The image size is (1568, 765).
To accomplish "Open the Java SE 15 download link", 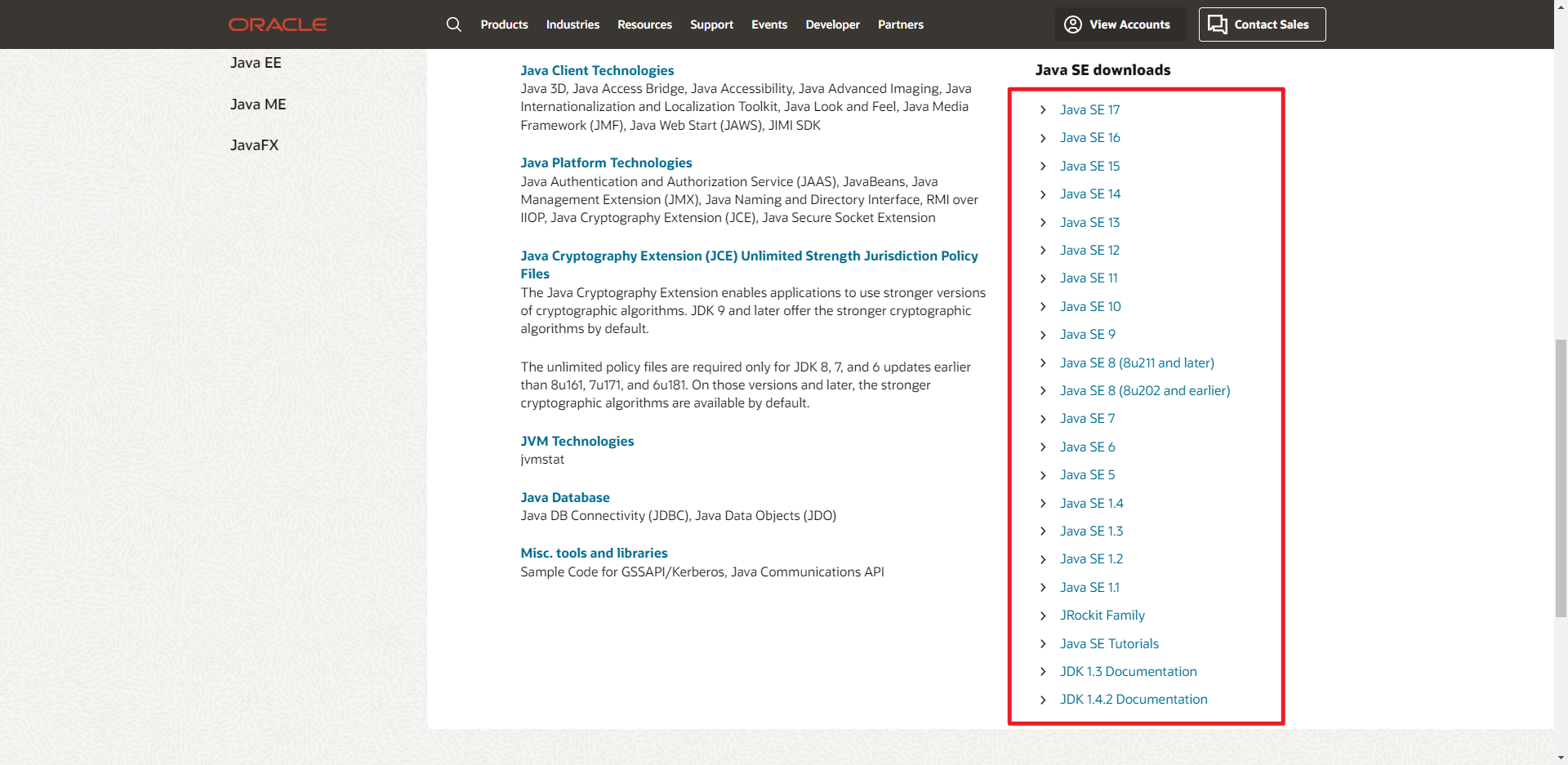I will click(1089, 166).
